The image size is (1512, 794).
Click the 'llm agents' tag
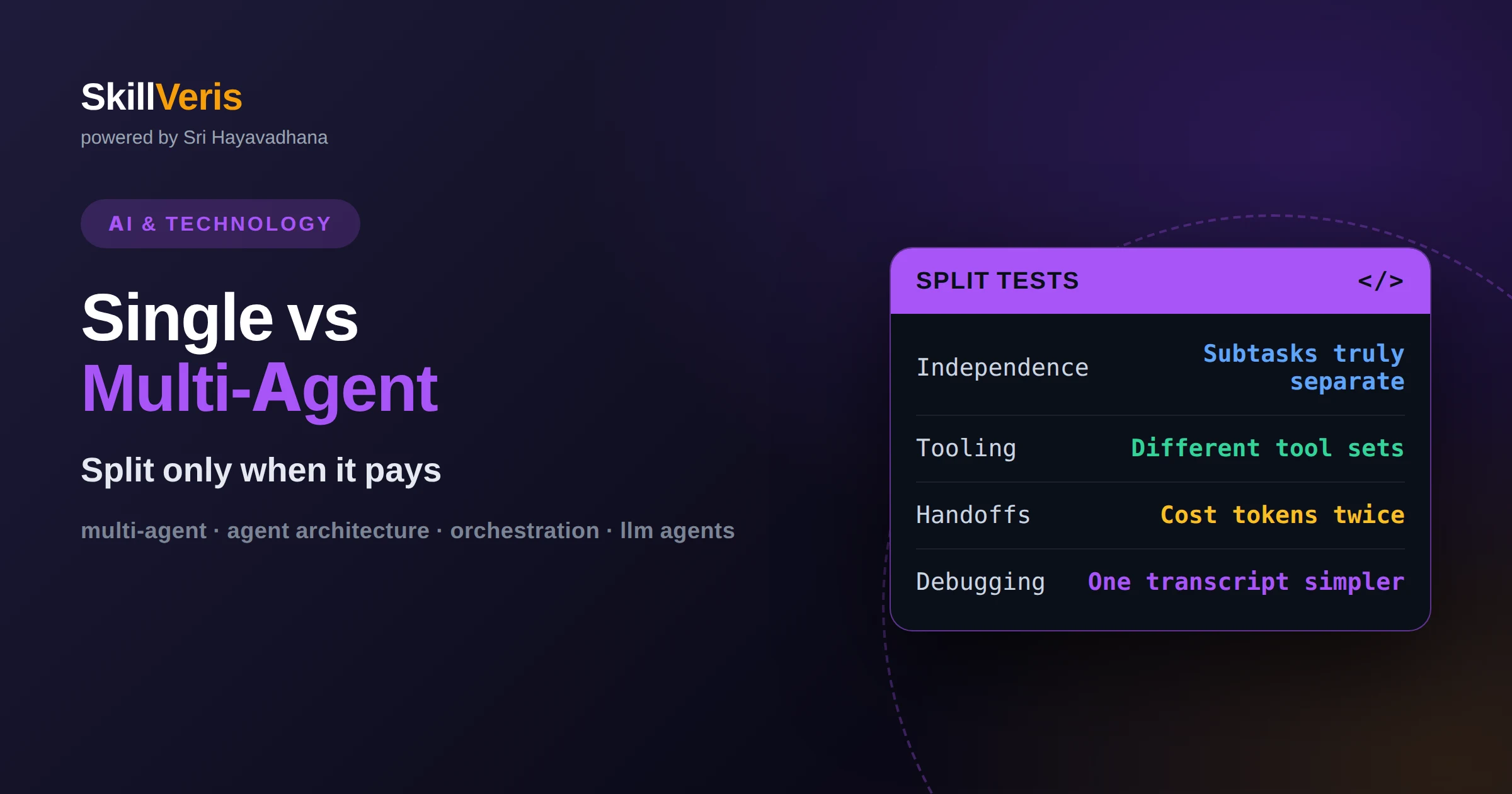pyautogui.click(x=677, y=531)
